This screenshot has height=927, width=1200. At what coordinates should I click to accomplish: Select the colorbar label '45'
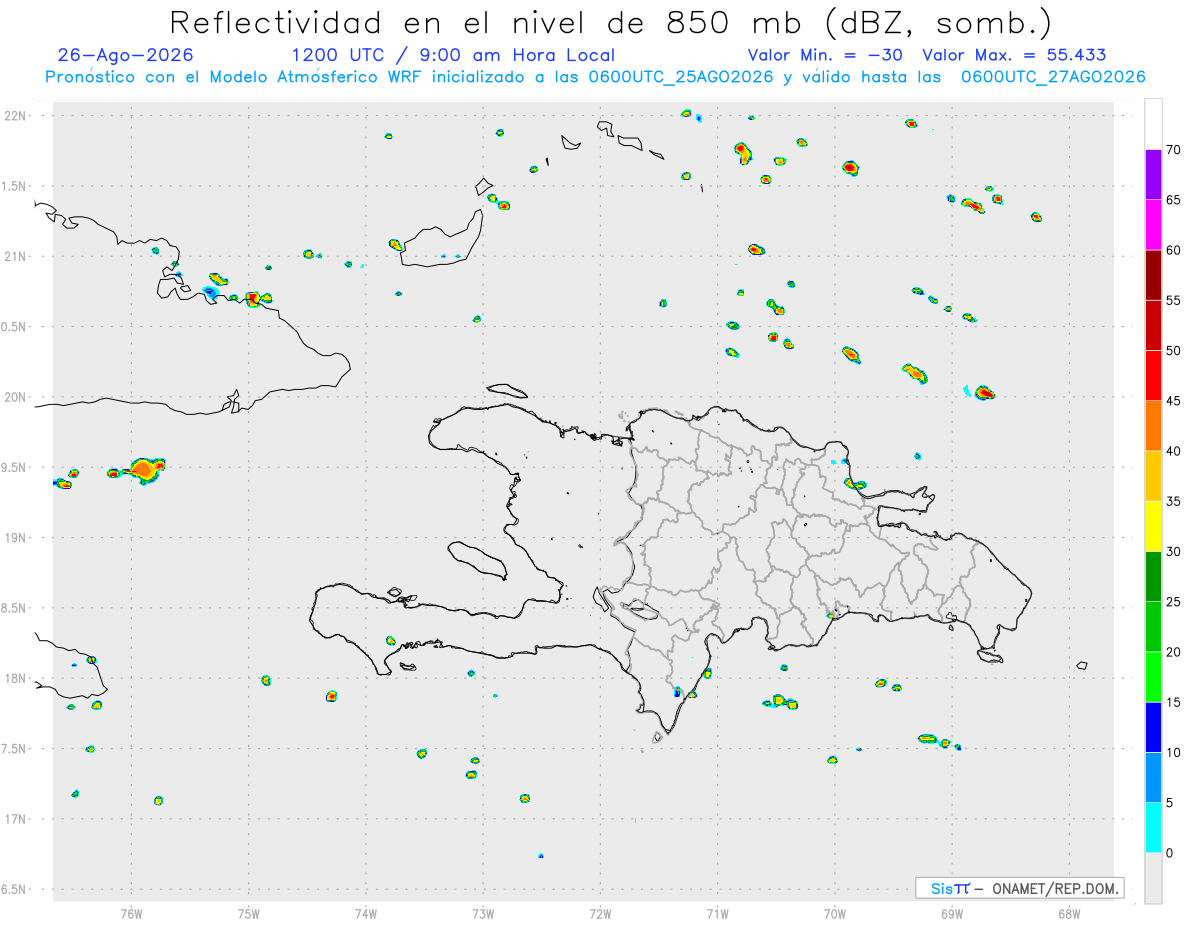tap(1174, 401)
